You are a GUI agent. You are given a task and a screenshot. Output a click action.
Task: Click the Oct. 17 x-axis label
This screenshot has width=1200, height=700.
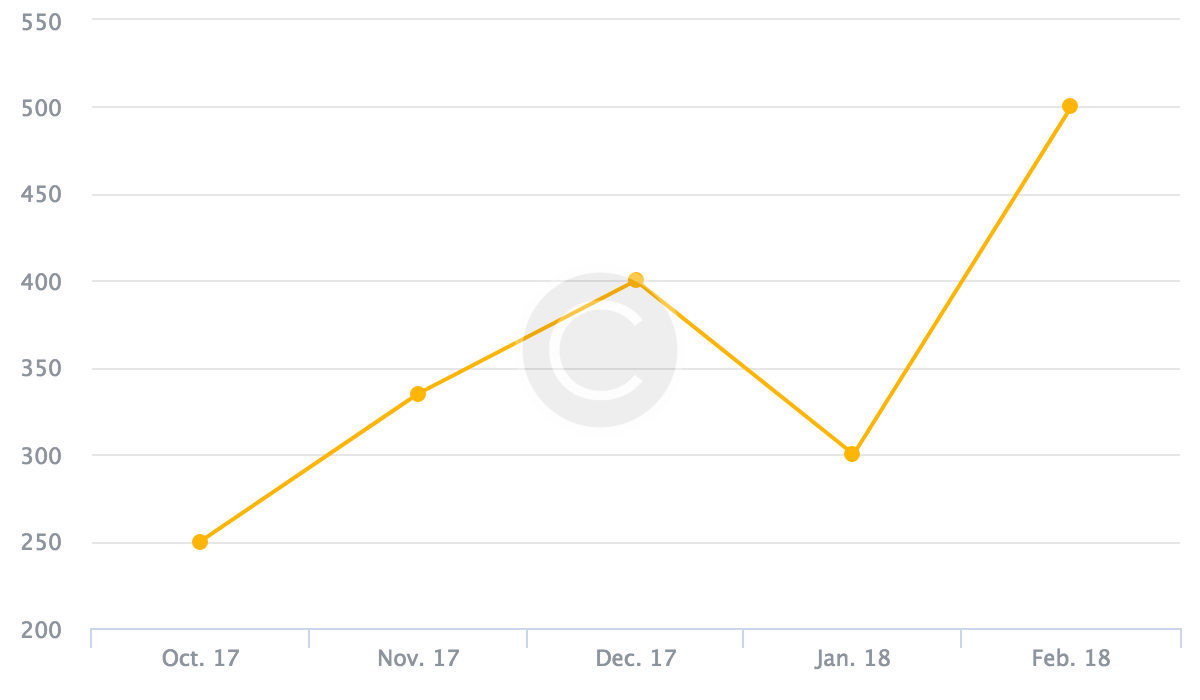point(200,659)
